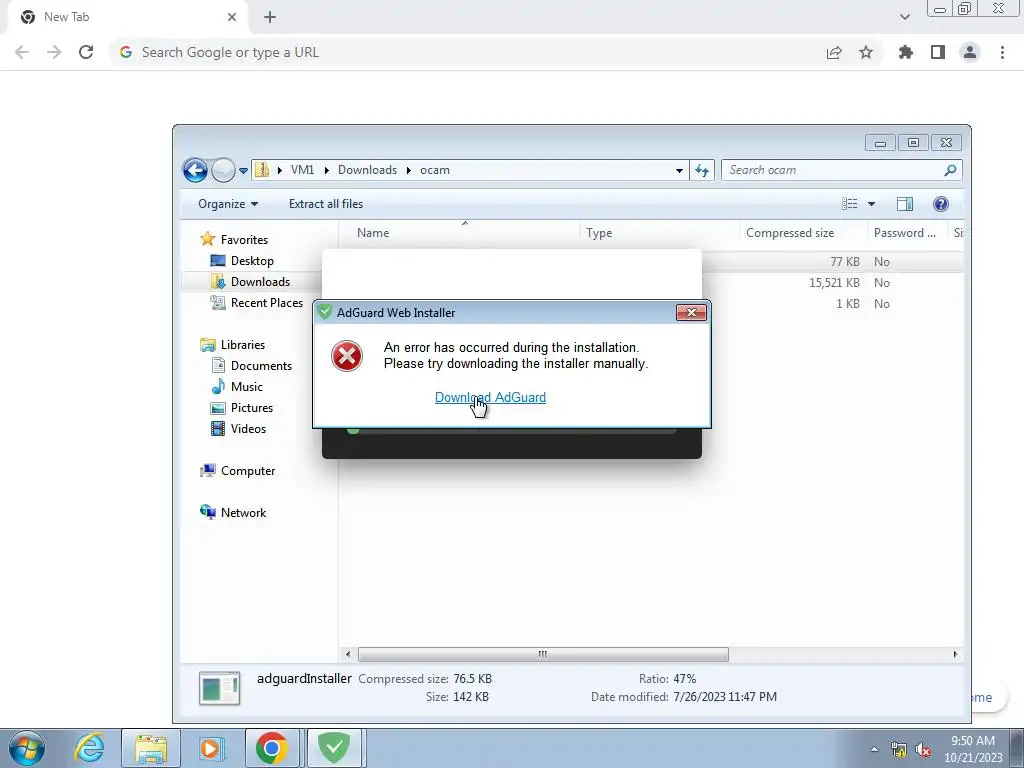1024x768 pixels.
Task: Switch to Chrome in taskbar
Action: pyautogui.click(x=272, y=748)
